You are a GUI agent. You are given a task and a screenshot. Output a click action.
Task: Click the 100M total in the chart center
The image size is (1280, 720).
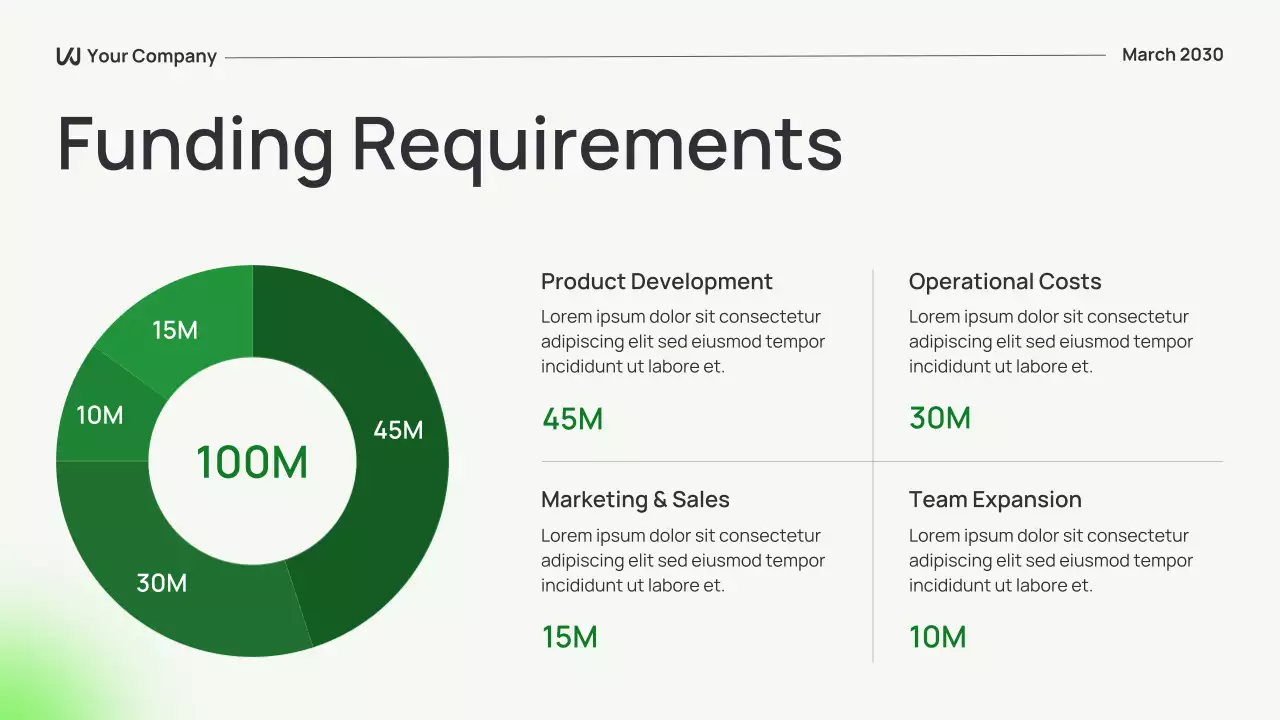pos(253,460)
